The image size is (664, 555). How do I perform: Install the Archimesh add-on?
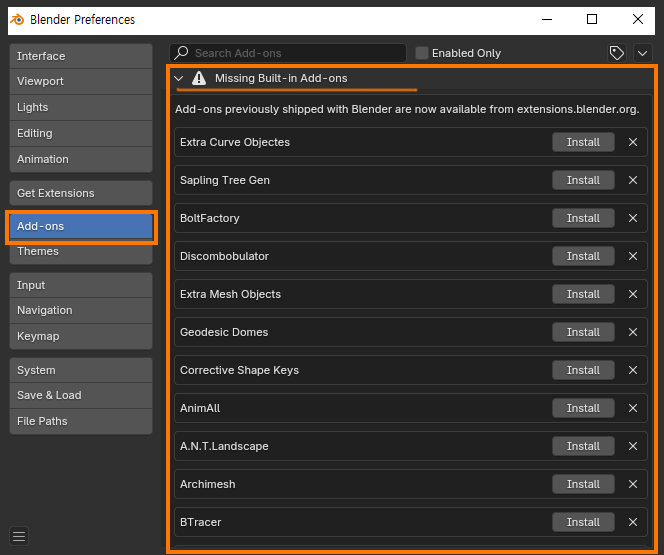coord(583,484)
